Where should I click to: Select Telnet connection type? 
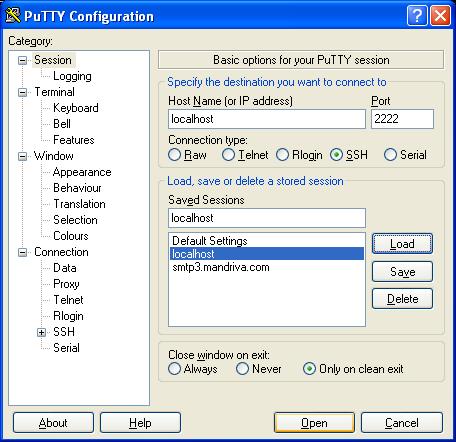245,155
